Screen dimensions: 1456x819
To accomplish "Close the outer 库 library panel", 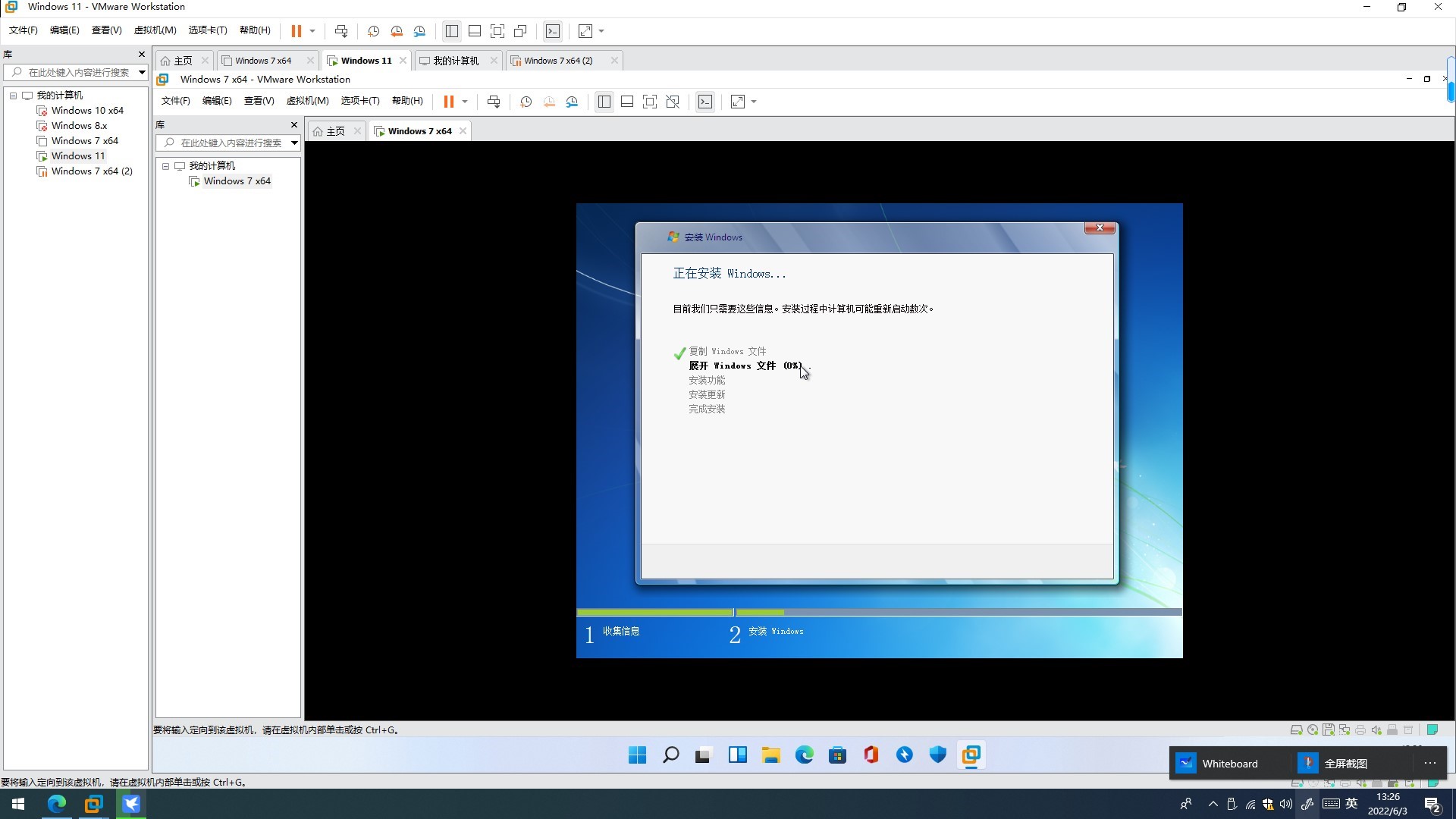I will pyautogui.click(x=141, y=55).
